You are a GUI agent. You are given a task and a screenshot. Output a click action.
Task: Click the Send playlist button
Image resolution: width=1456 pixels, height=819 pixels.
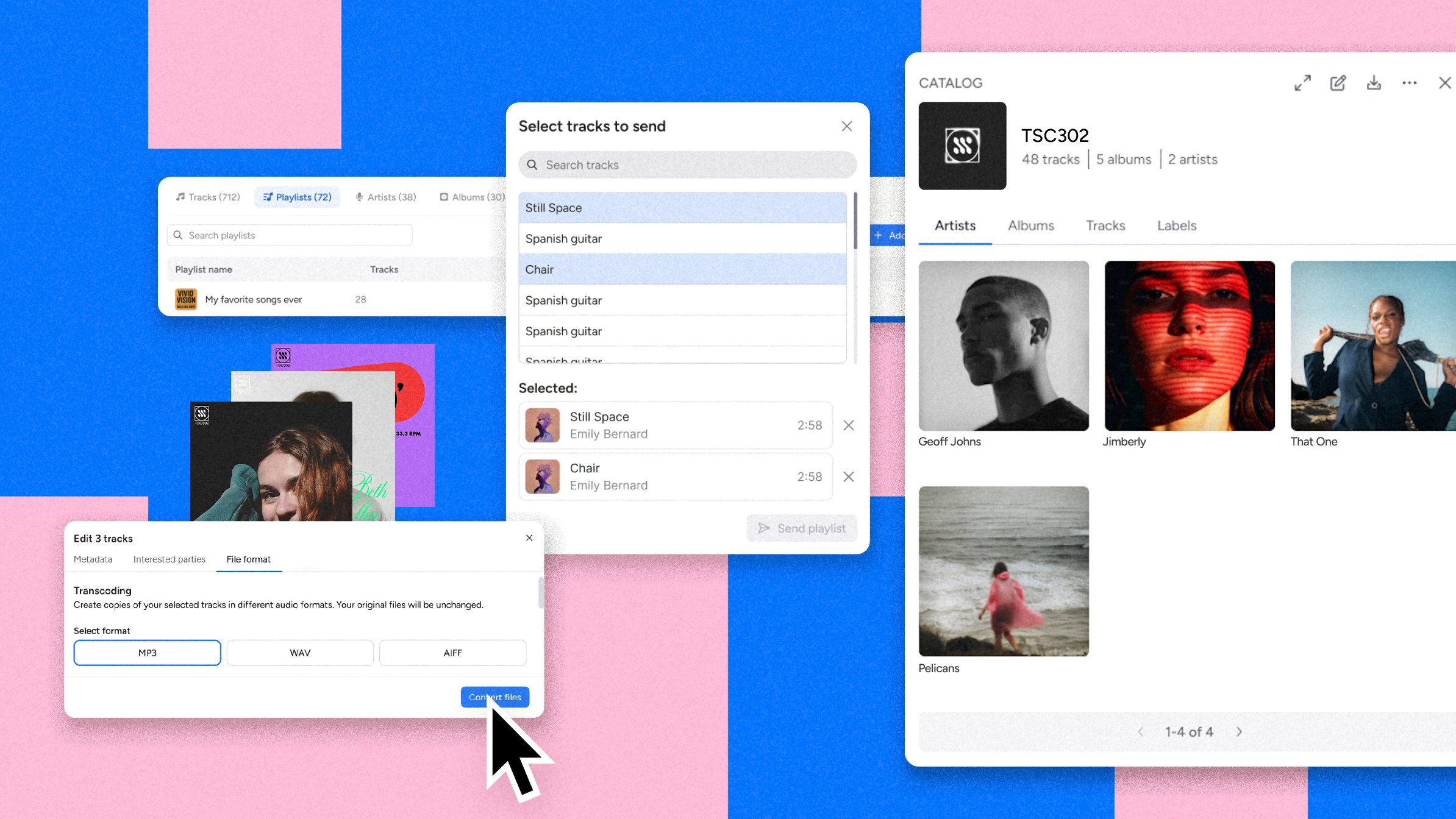click(801, 528)
